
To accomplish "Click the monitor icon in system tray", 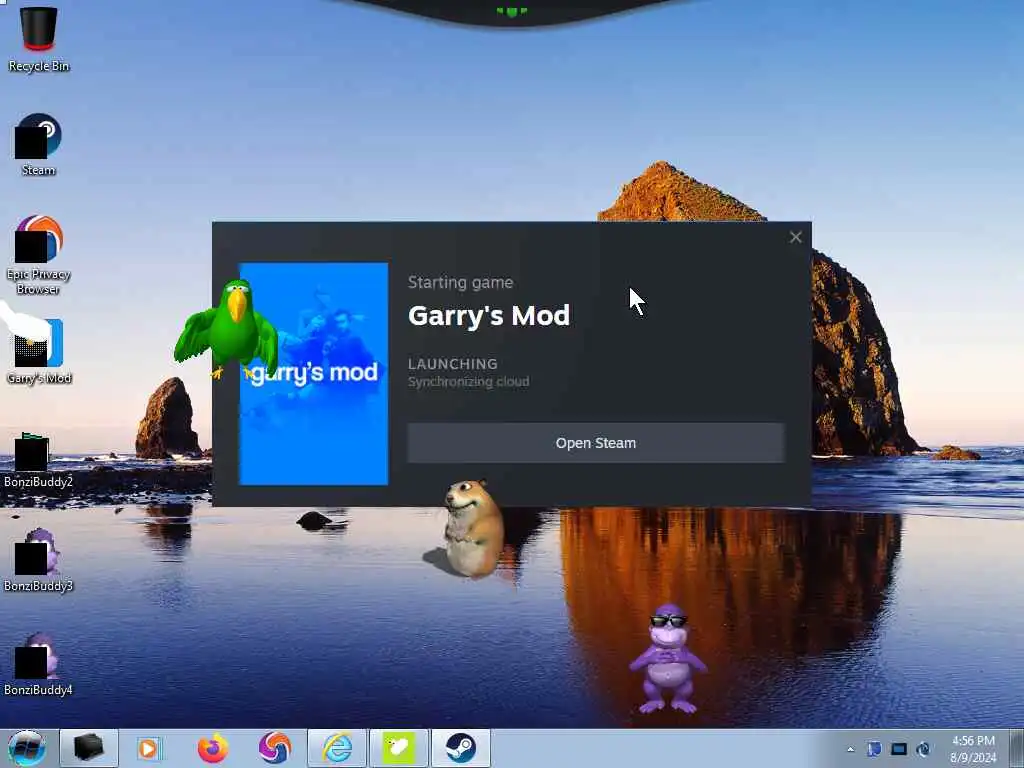I will point(899,749).
